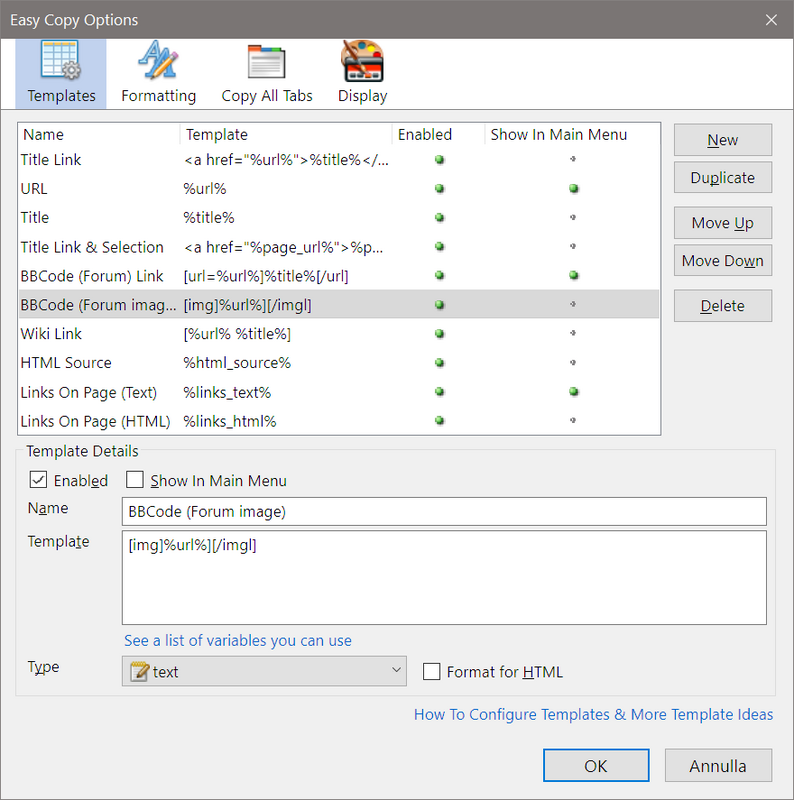Click the %title% template cell

click(x=209, y=218)
